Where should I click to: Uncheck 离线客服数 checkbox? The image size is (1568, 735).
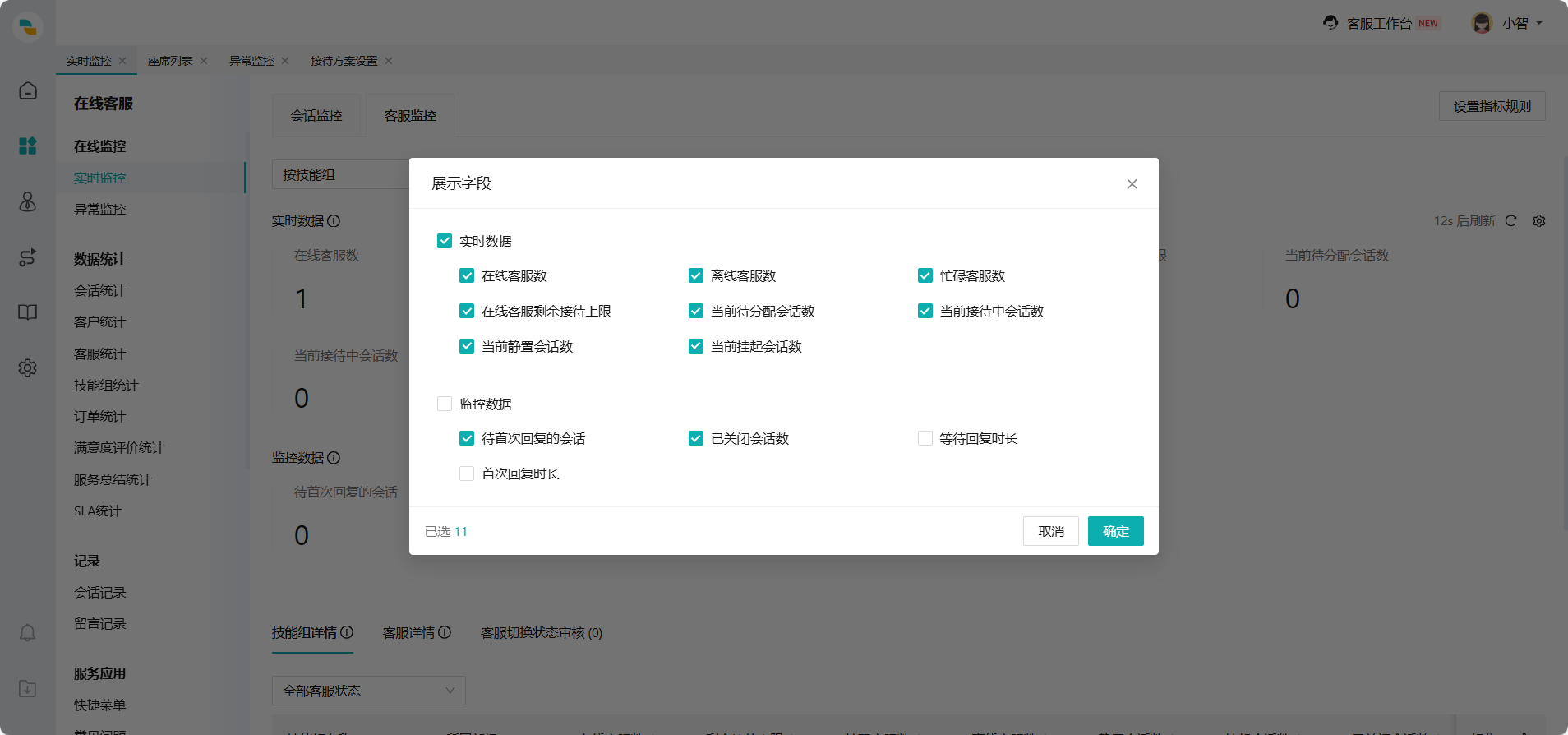coord(696,275)
